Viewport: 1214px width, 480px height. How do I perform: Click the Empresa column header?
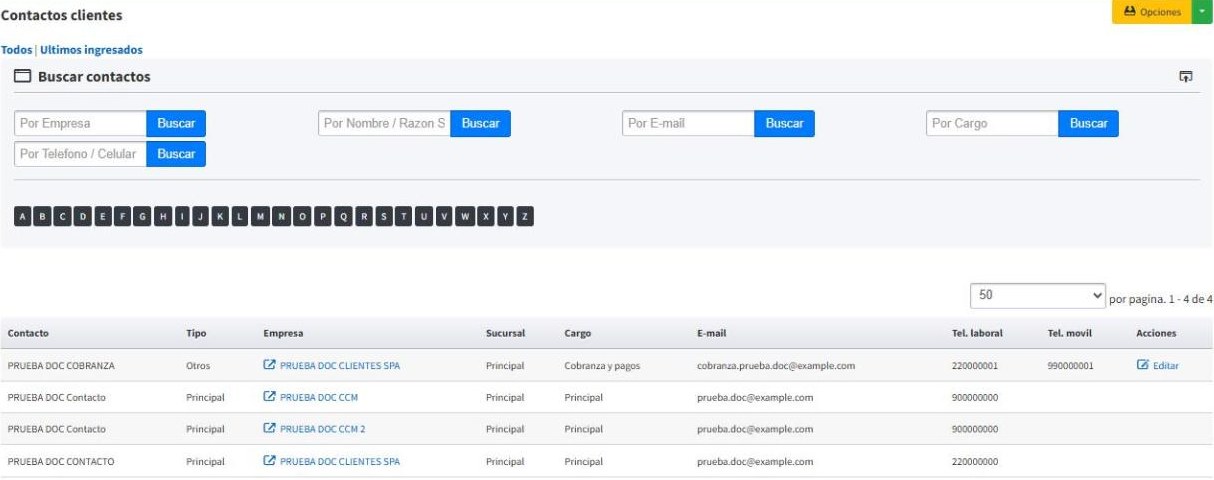coord(283,333)
